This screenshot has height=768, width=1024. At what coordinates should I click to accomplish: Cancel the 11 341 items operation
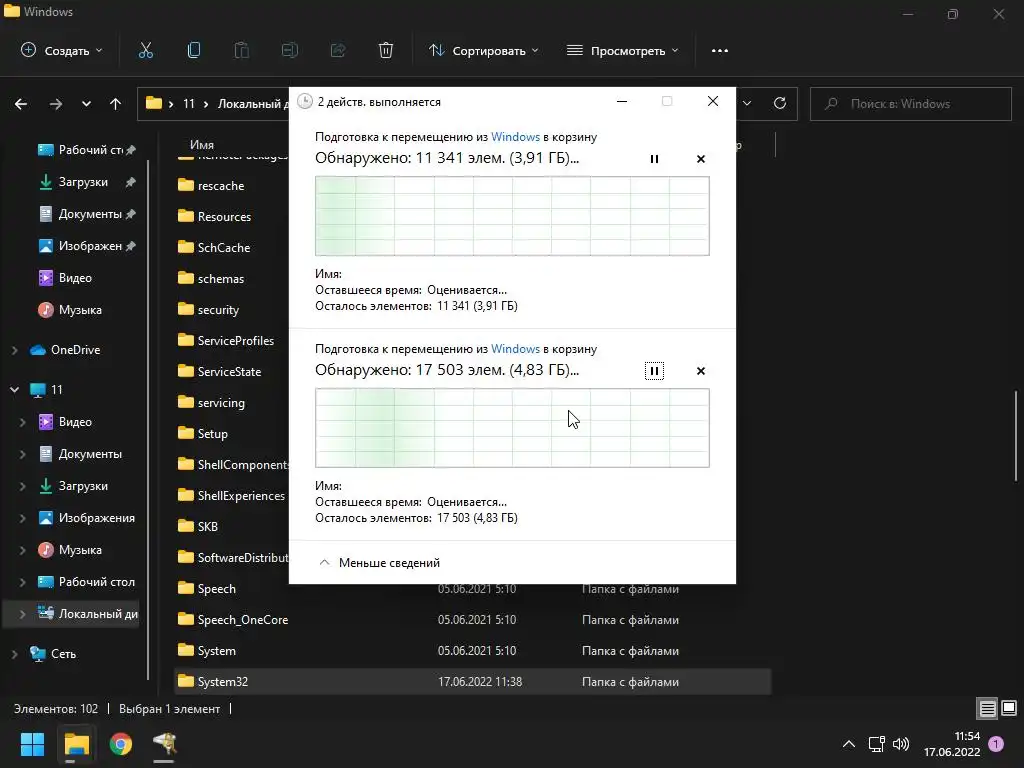(x=701, y=159)
